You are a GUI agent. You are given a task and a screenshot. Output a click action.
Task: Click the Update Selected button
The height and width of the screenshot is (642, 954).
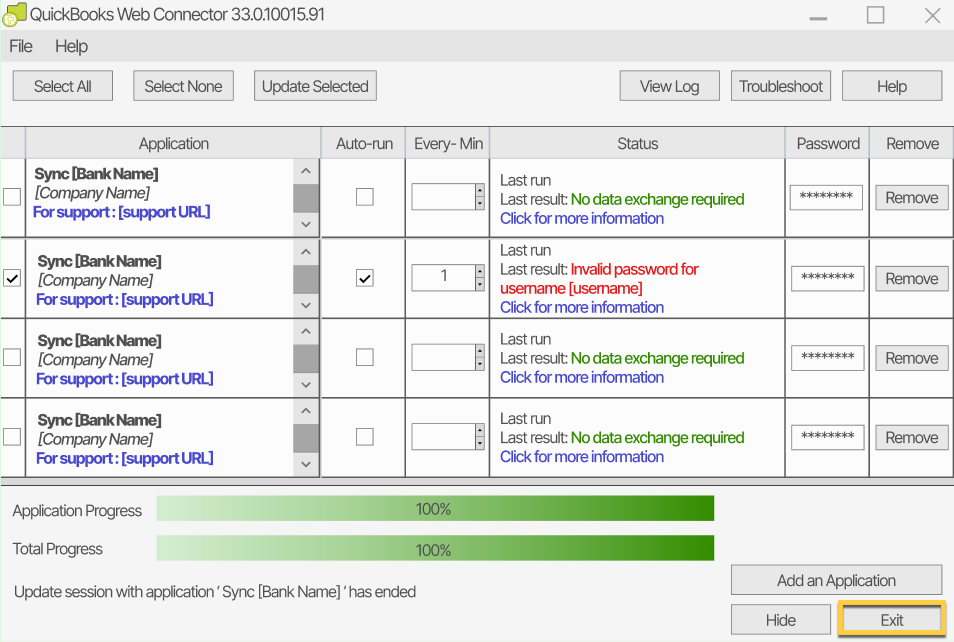[315, 86]
